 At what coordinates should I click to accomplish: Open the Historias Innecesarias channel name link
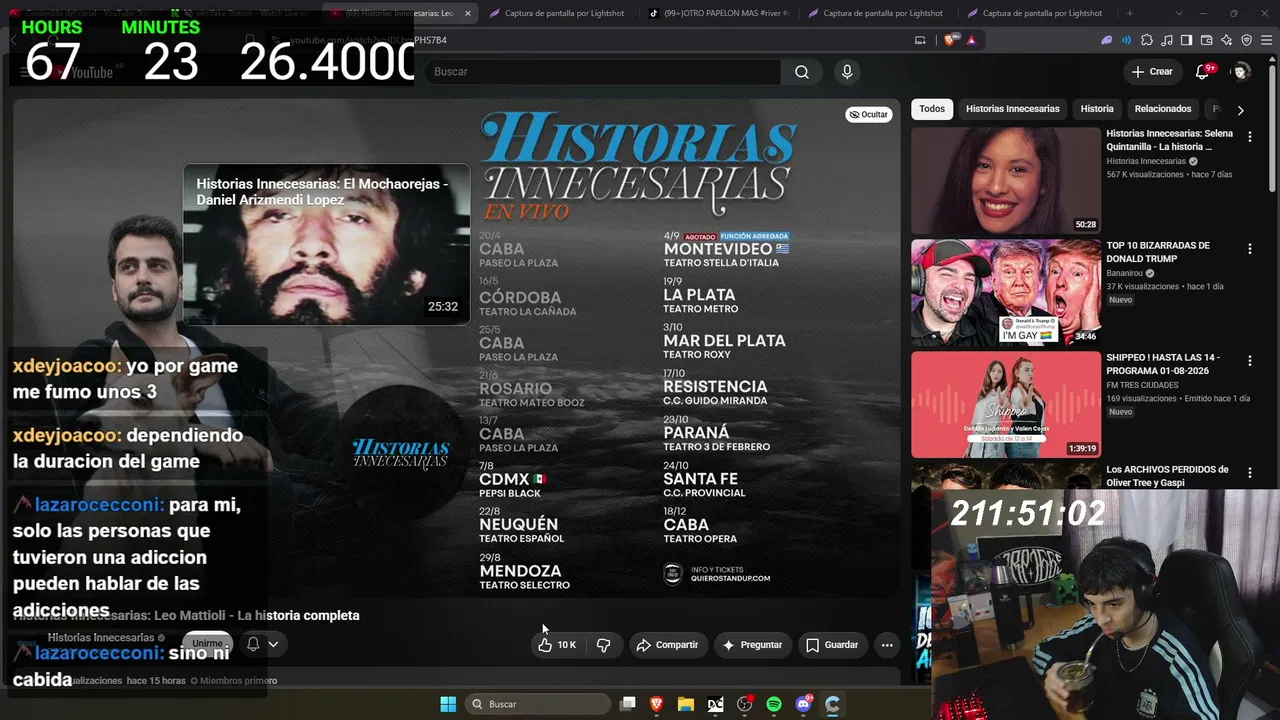coord(101,638)
